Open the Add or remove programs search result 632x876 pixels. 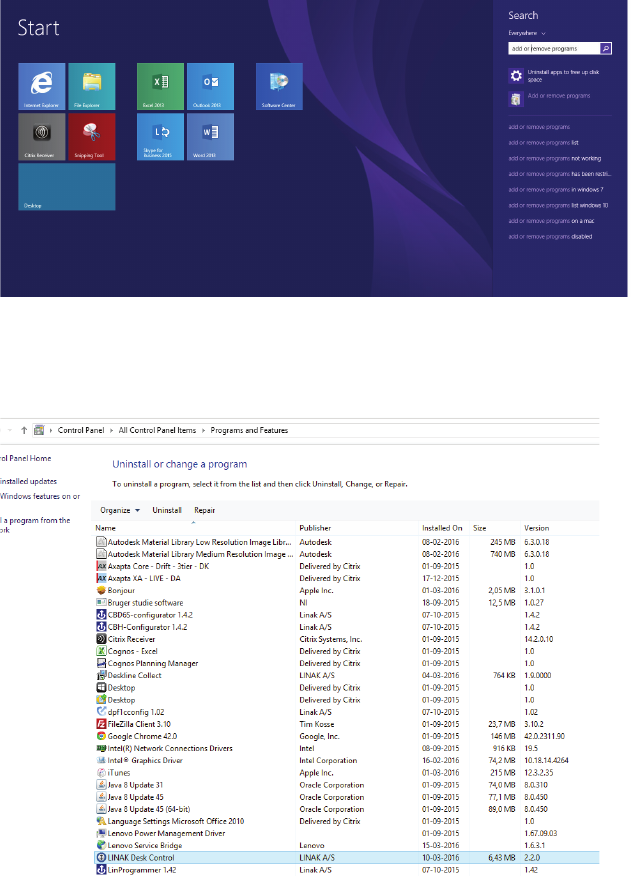tap(560, 99)
